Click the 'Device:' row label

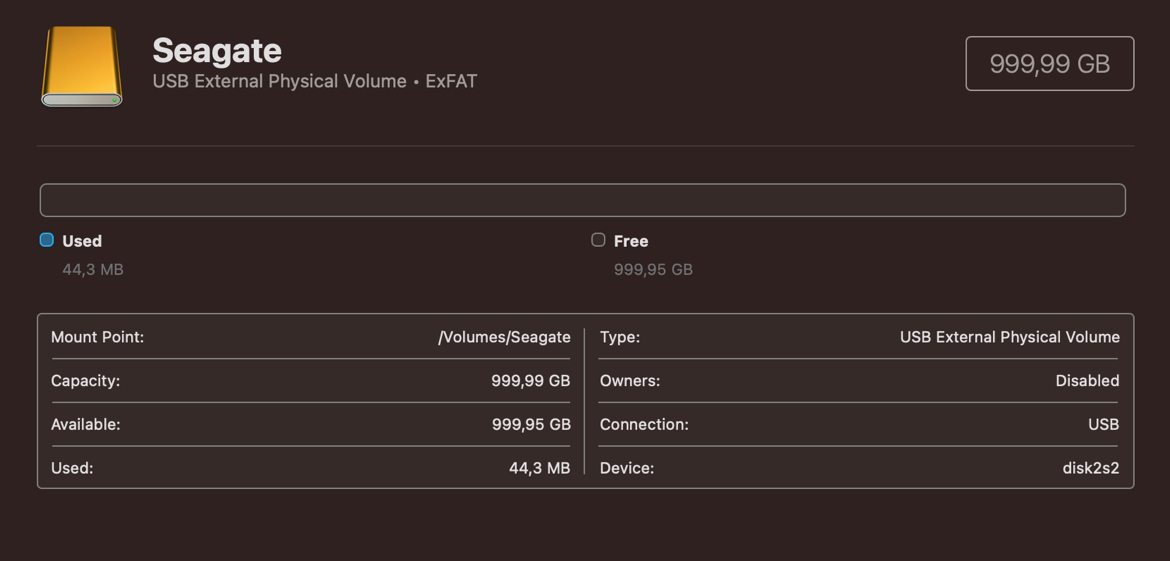point(627,468)
